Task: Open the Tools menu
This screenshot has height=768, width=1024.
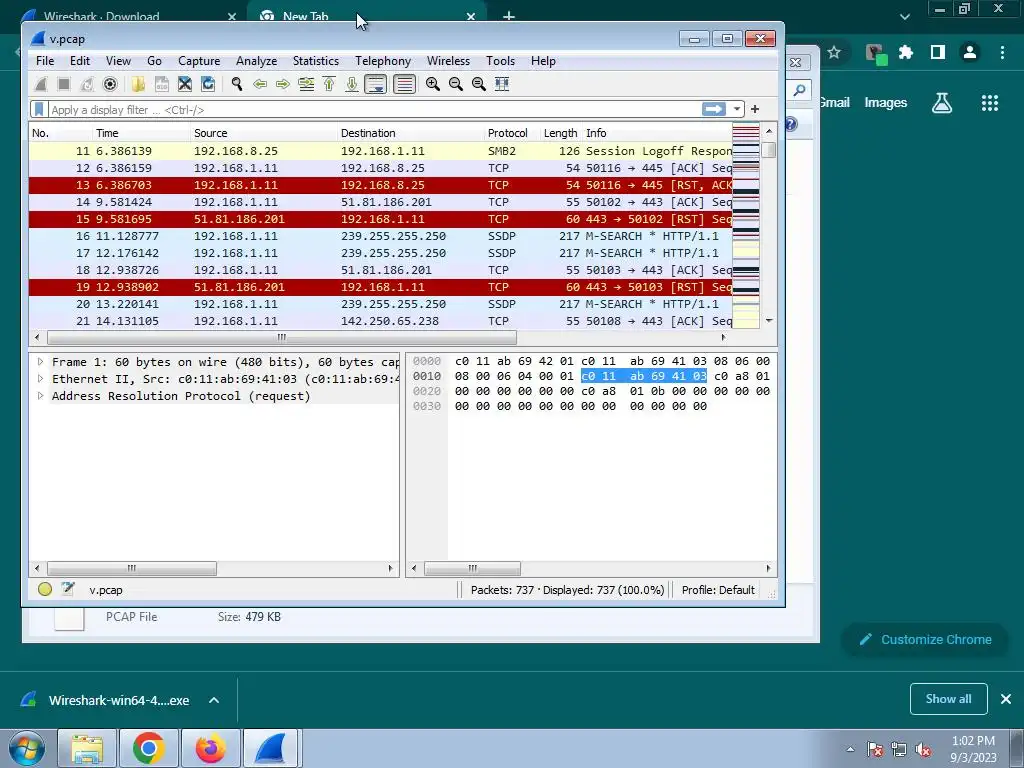Action: (x=500, y=61)
